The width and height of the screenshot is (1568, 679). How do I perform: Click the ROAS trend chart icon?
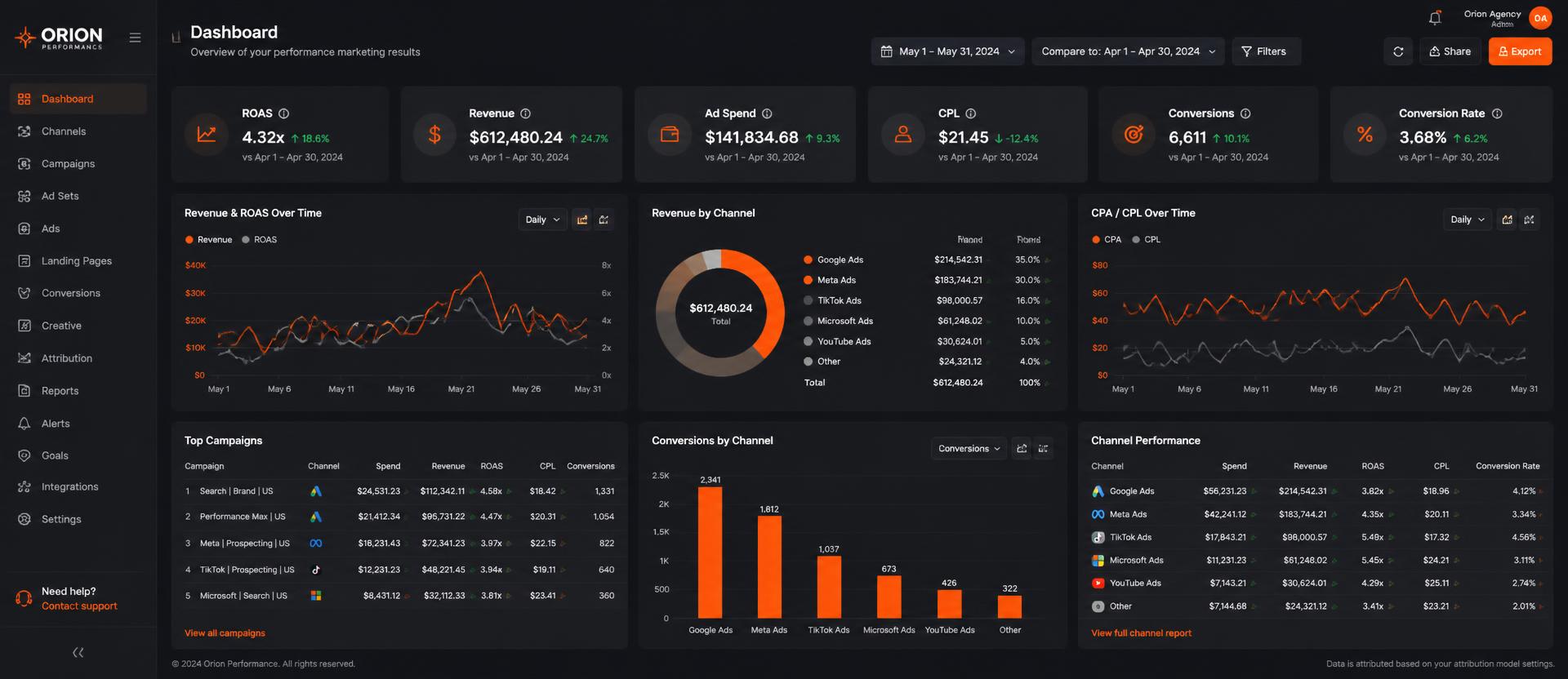click(206, 135)
